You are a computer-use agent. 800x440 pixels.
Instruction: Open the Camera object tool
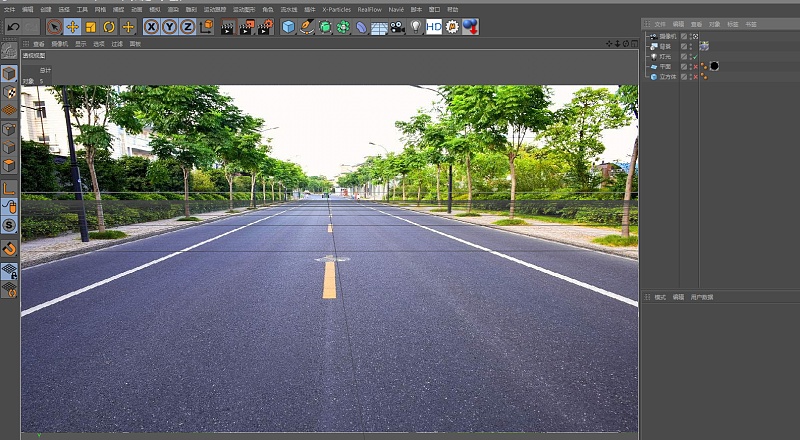398,27
